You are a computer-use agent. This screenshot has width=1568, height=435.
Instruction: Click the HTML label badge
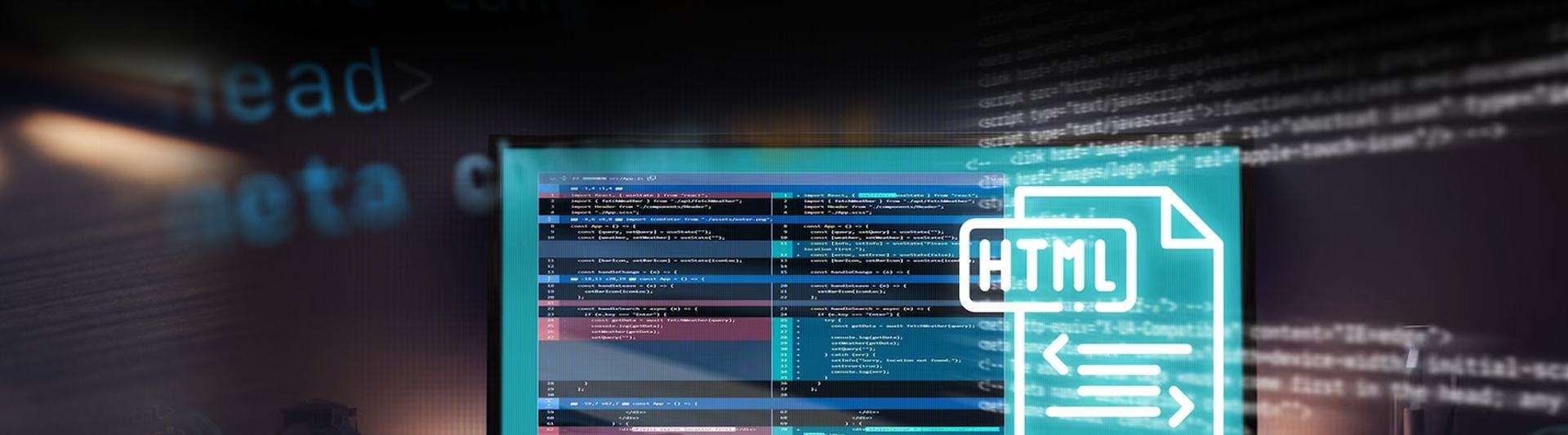(x=1049, y=265)
